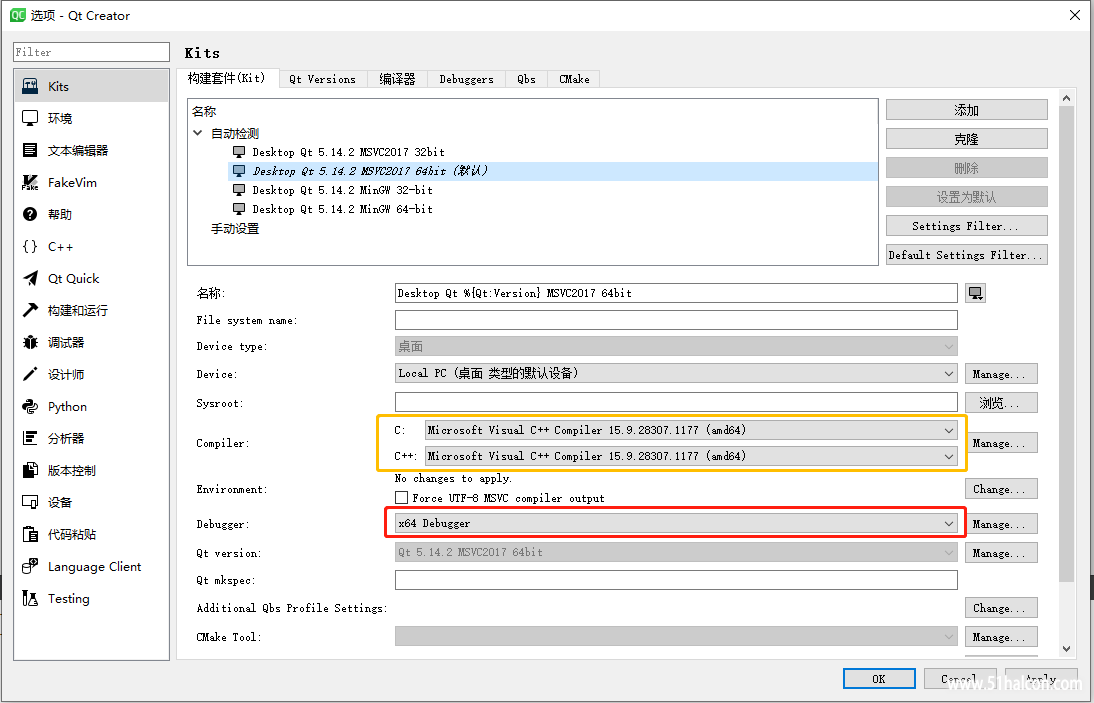Select Desktop Qt 5.14.2 MSVC2017 32bit kit
1094x703 pixels.
(348, 152)
